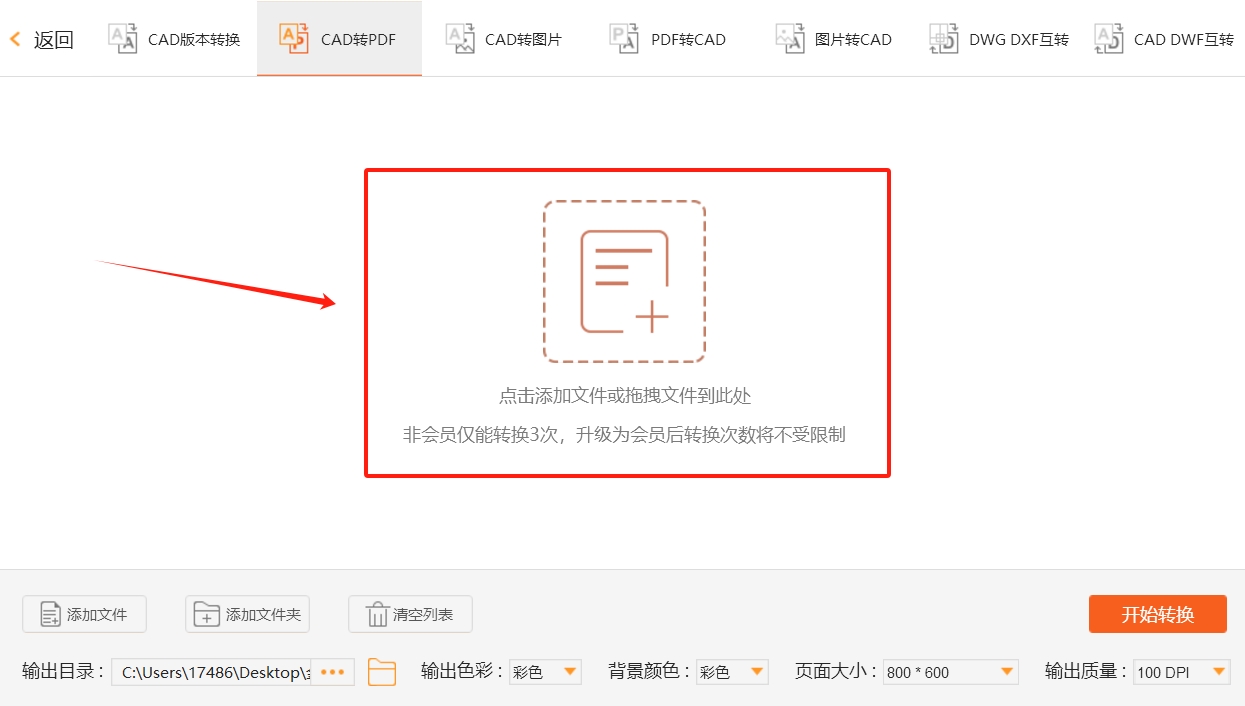The height and width of the screenshot is (706, 1245).
Task: Click the 添加文件 button
Action: pyautogui.click(x=84, y=614)
